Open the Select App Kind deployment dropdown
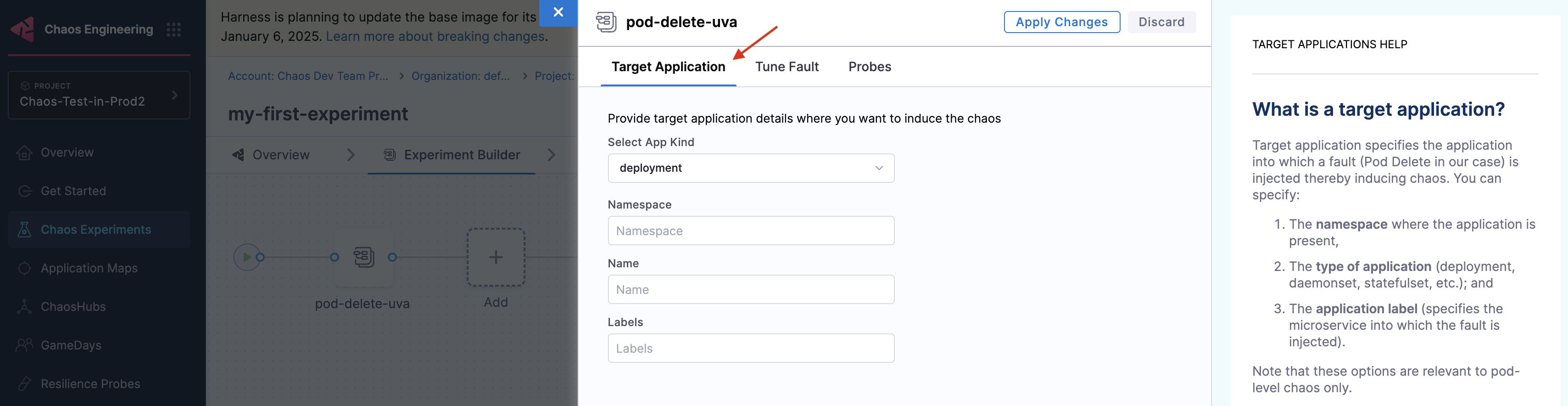Viewport: 1568px width, 406px height. 751,168
